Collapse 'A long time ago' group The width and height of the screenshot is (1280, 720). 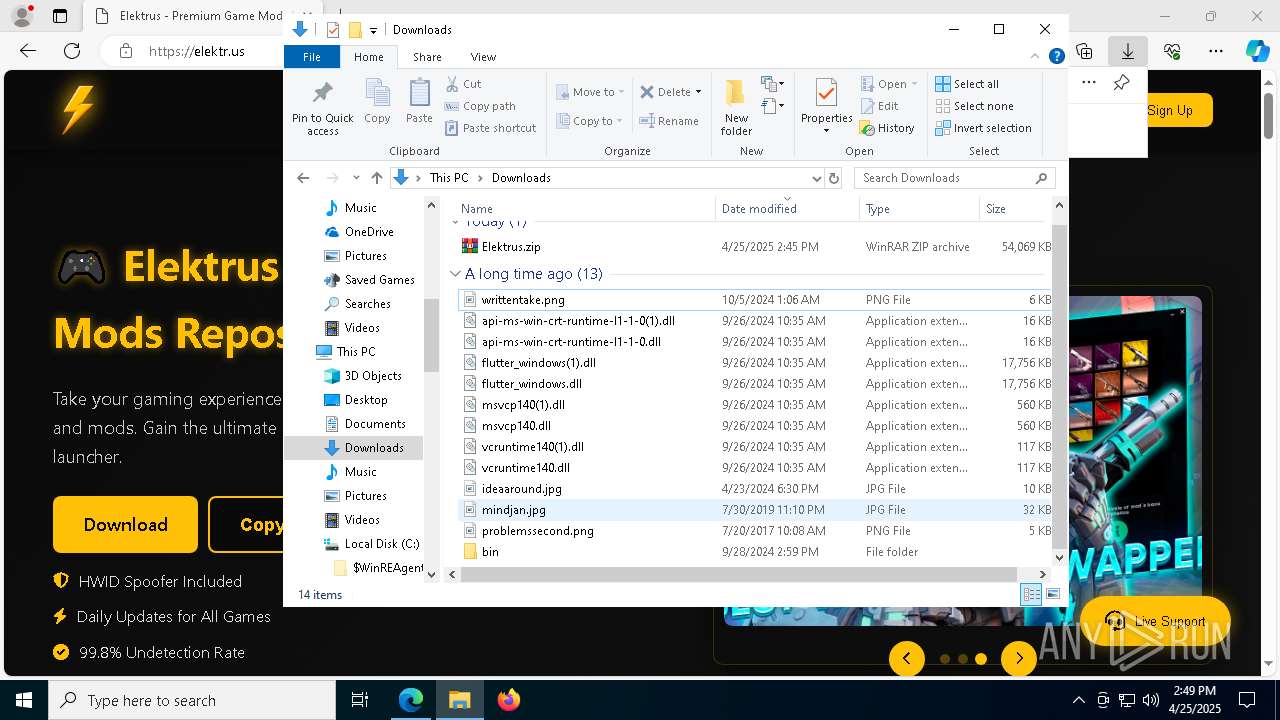coord(456,273)
